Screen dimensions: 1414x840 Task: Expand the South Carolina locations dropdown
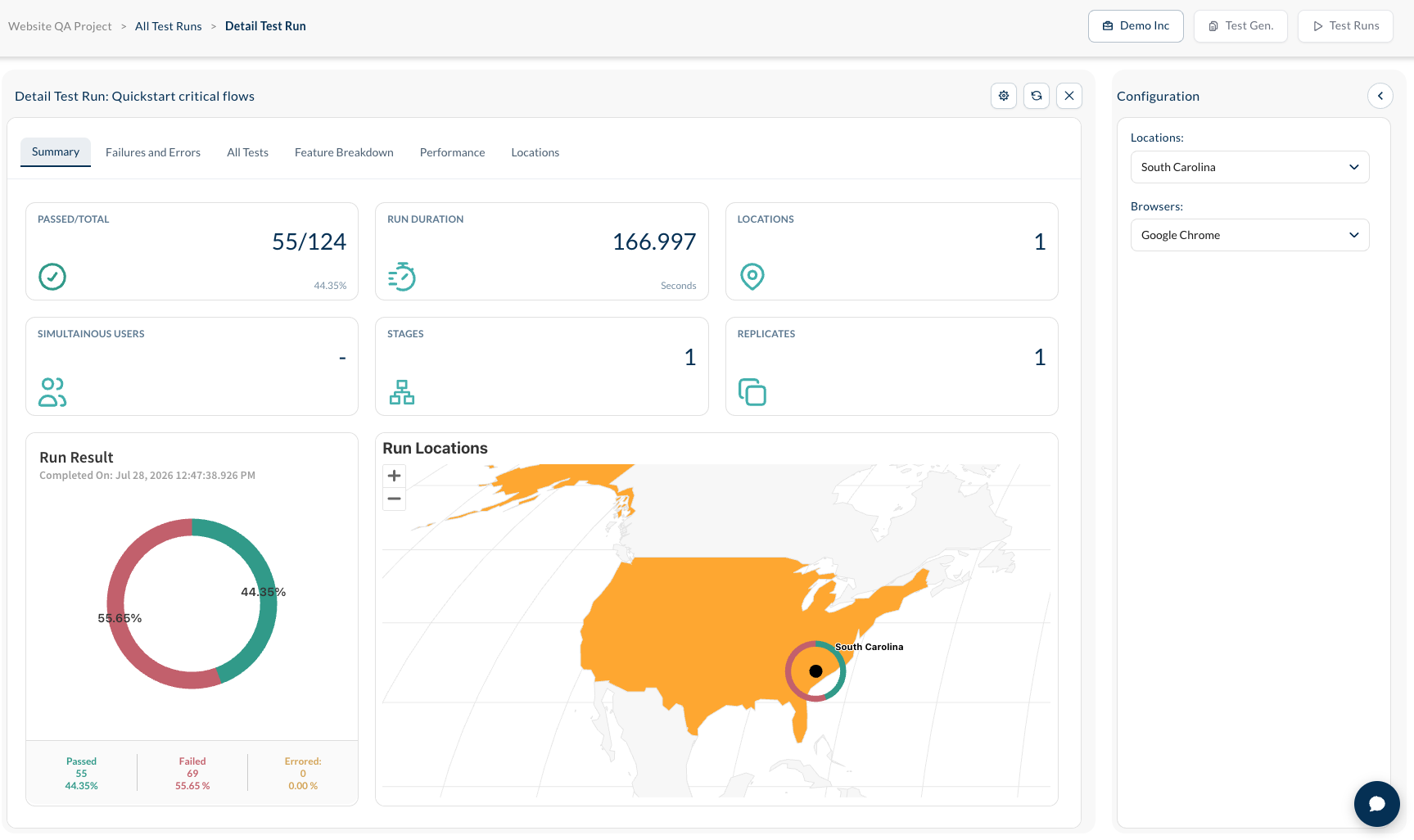1250,167
